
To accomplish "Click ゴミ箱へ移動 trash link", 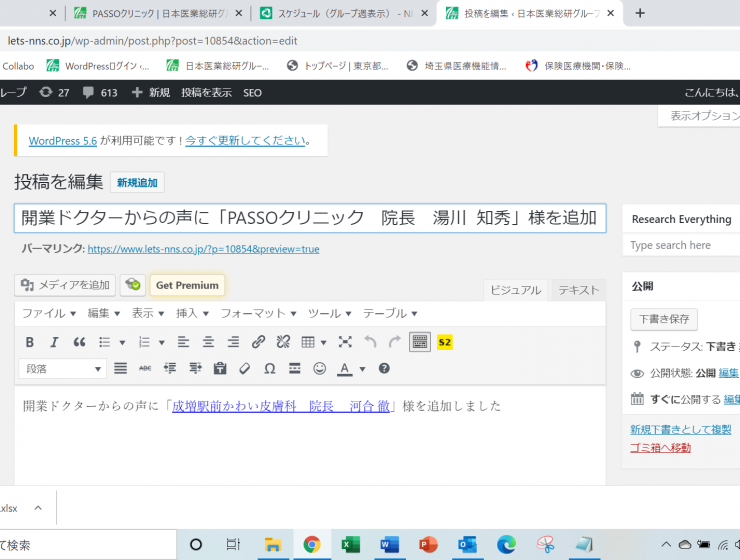I will 660,448.
